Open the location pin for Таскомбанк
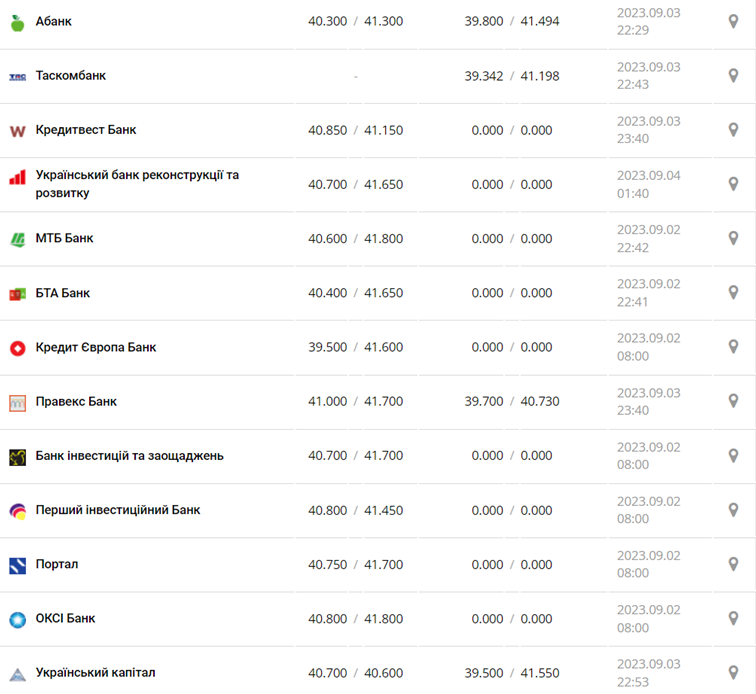The image size is (756, 694). pos(733,75)
